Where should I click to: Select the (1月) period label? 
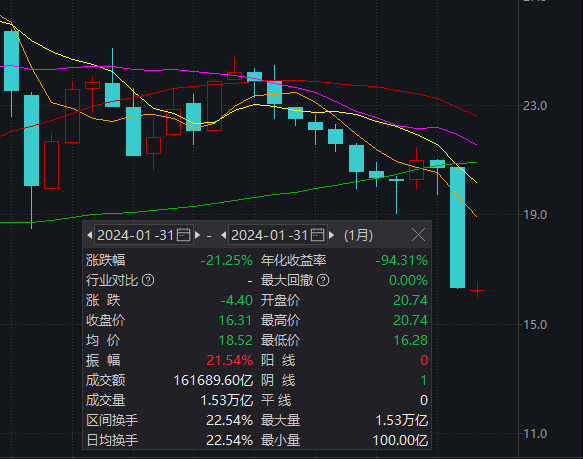point(358,235)
